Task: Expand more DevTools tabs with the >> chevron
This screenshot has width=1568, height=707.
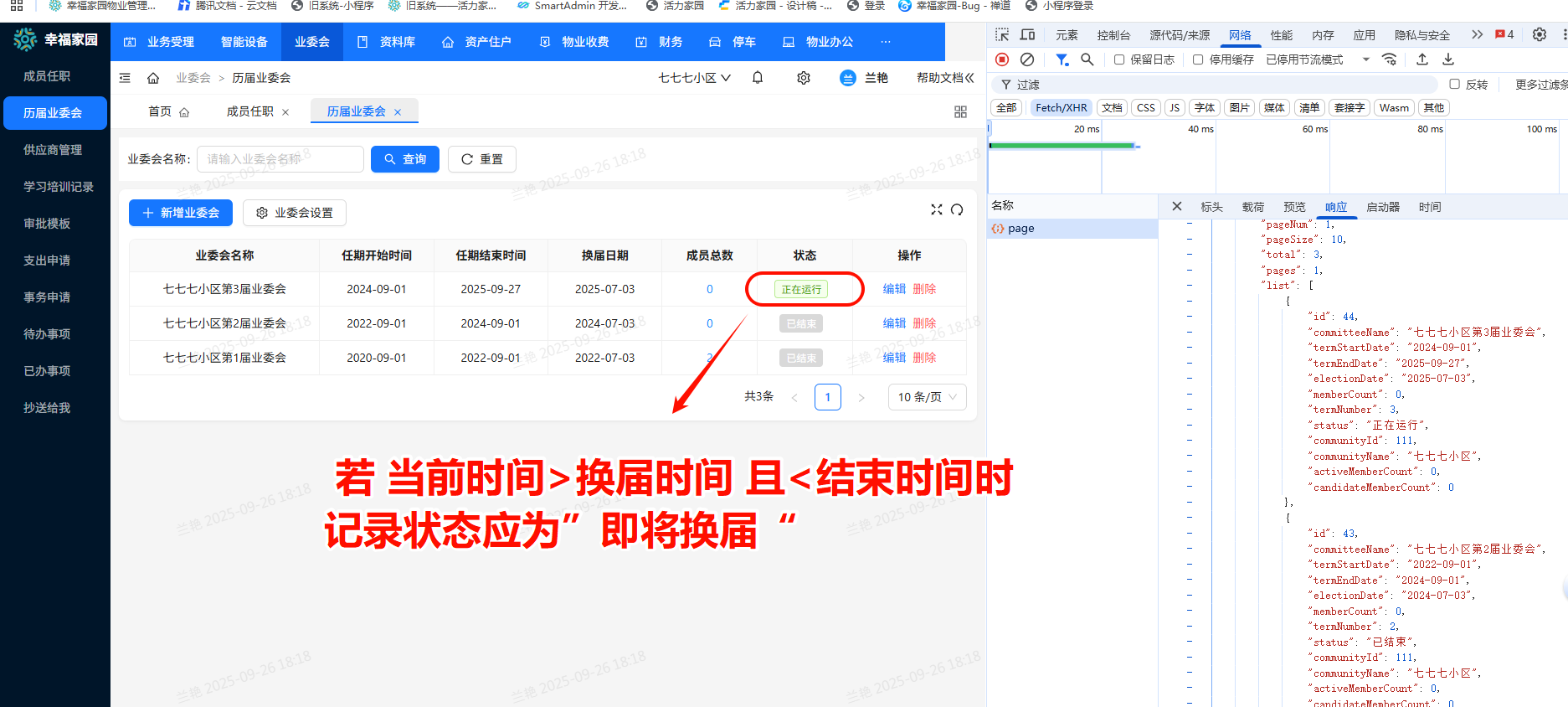Action: 1477,34
